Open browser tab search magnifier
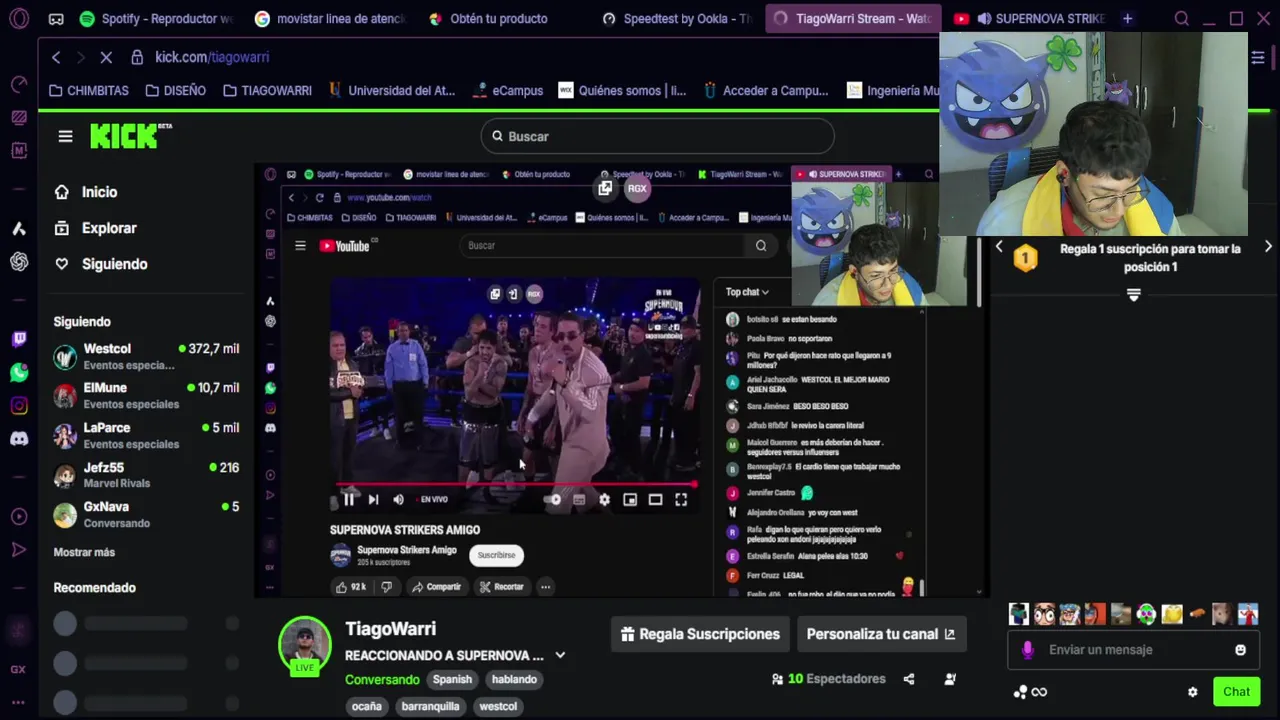 [1182, 18]
